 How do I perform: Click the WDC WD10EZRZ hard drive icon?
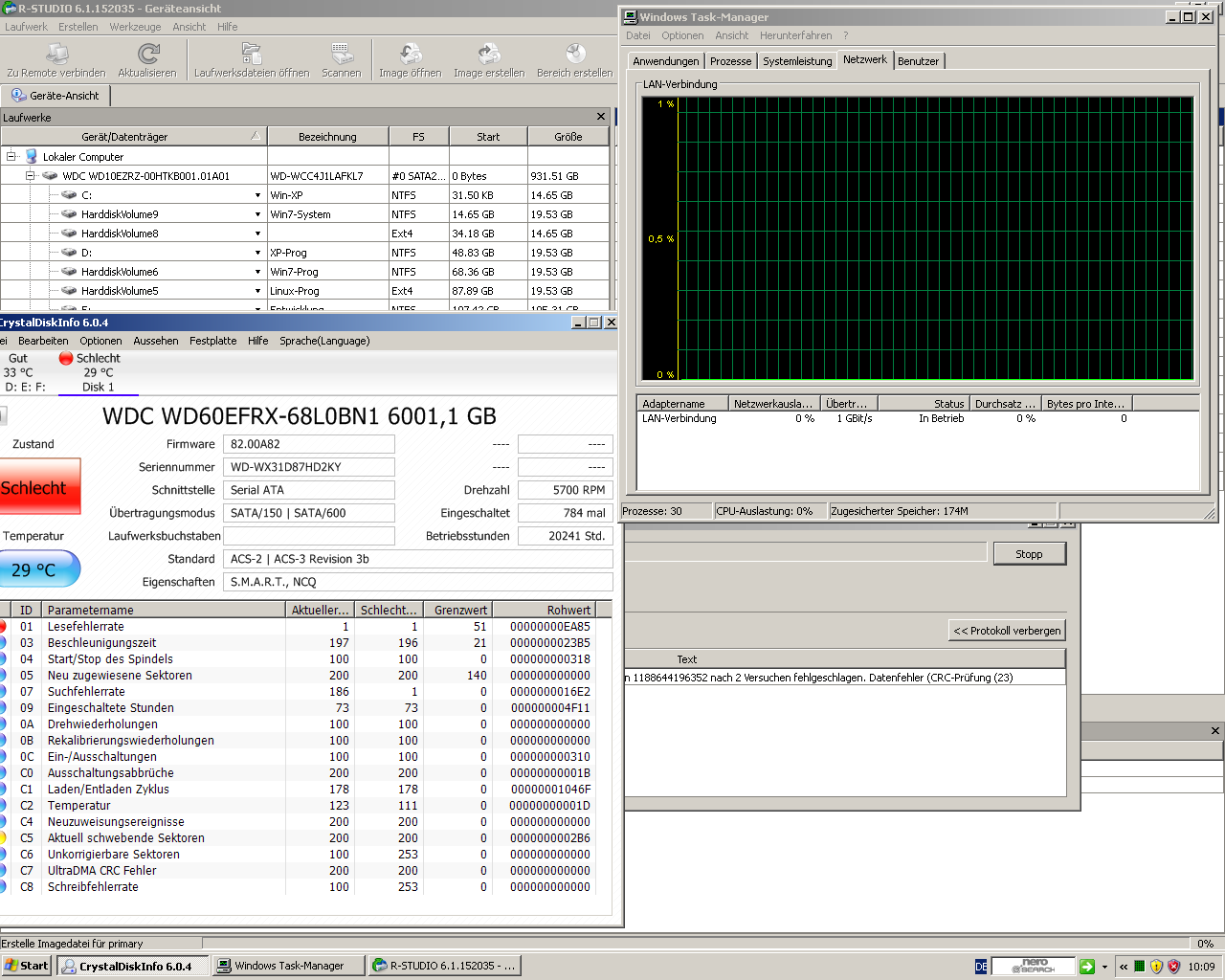click(x=50, y=175)
